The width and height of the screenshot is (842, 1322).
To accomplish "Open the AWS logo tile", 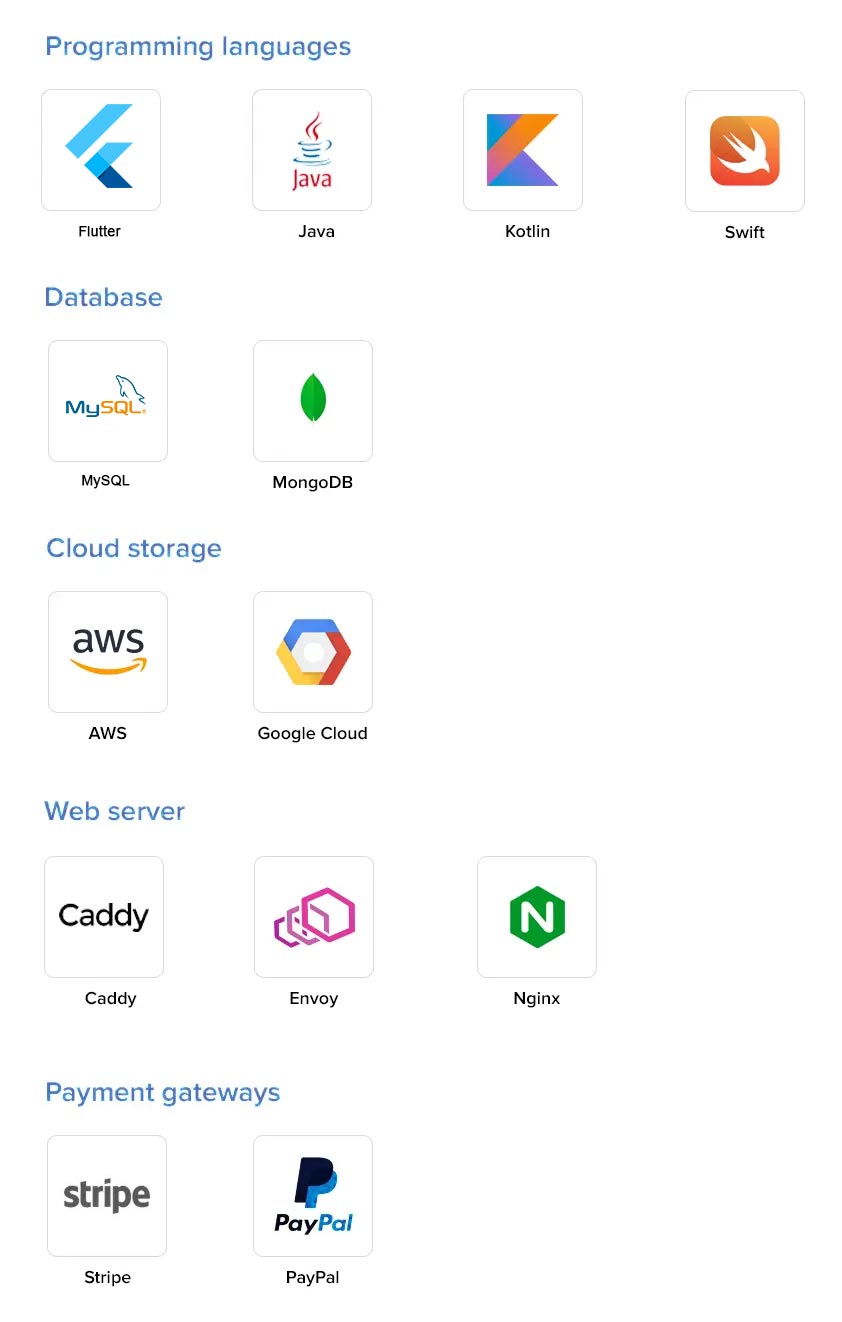I will 108,652.
